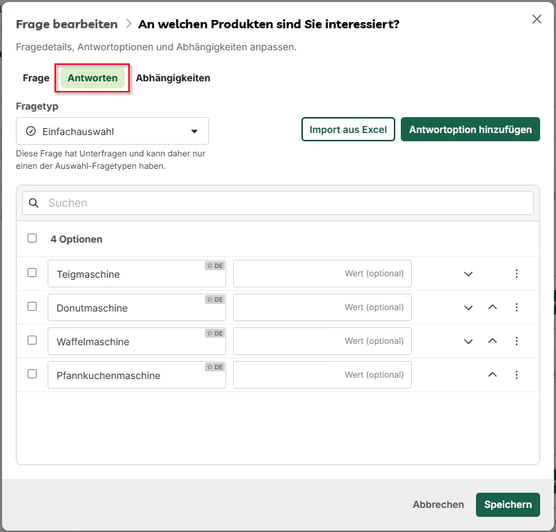Select all via the 4 Optionen checkbox
Screen dimensions: 556x532
tap(32, 238)
